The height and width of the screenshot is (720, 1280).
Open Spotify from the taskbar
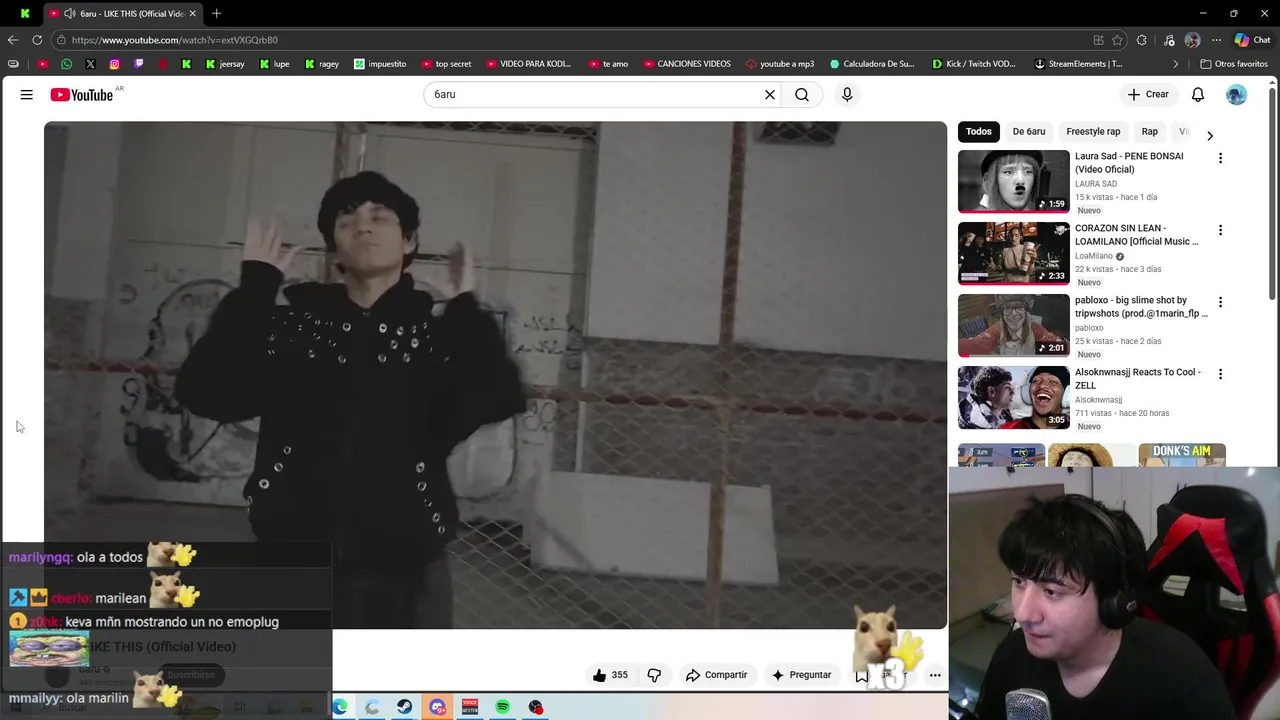tap(503, 707)
